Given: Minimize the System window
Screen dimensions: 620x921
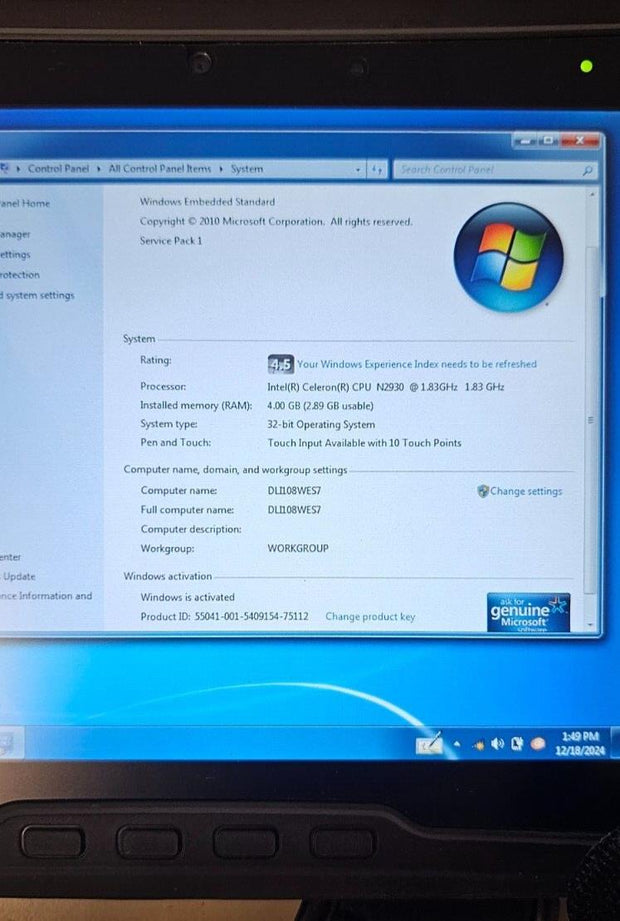Looking at the screenshot, I should click(x=524, y=141).
